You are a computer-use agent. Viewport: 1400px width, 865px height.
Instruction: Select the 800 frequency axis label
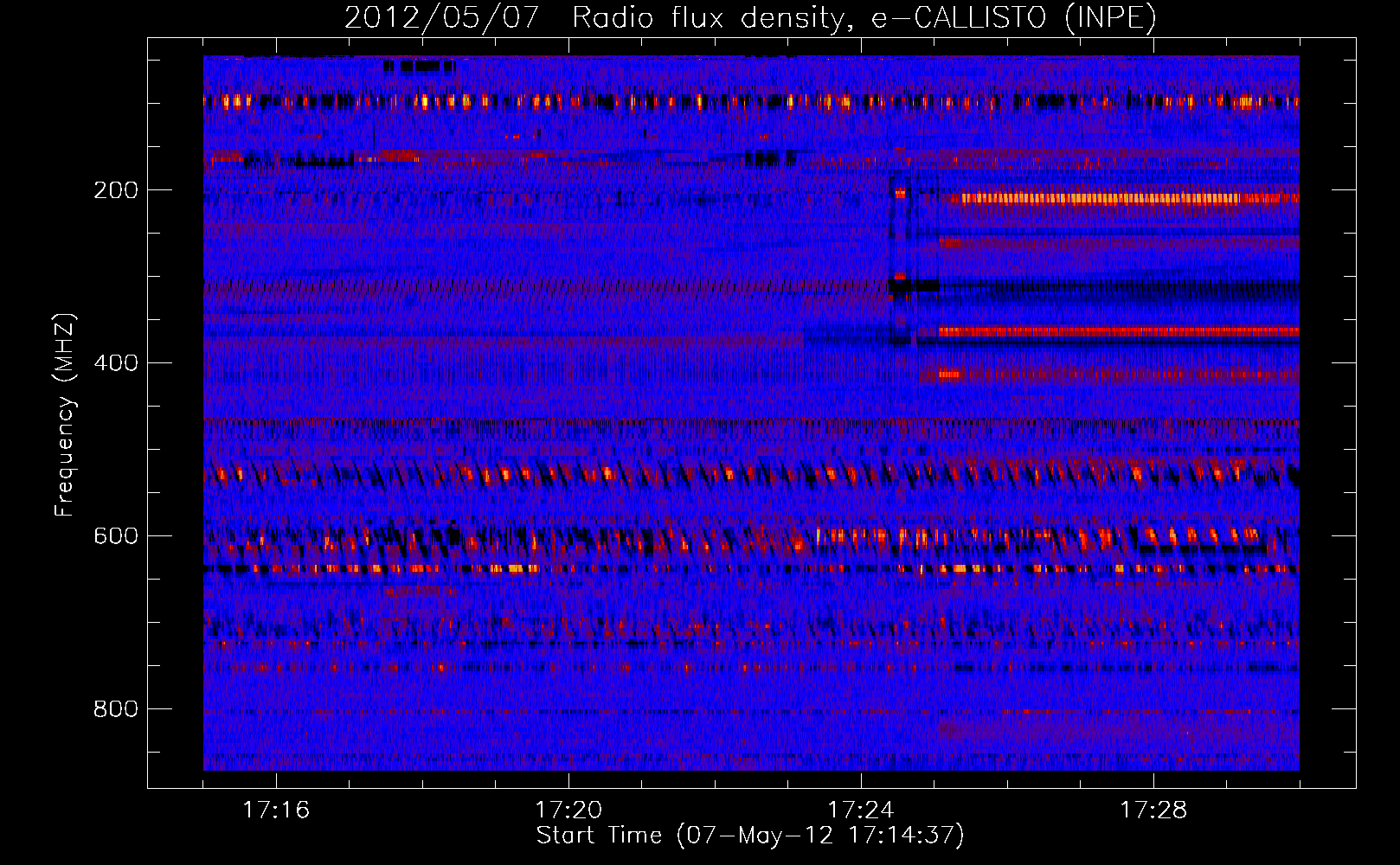pyautogui.click(x=116, y=709)
